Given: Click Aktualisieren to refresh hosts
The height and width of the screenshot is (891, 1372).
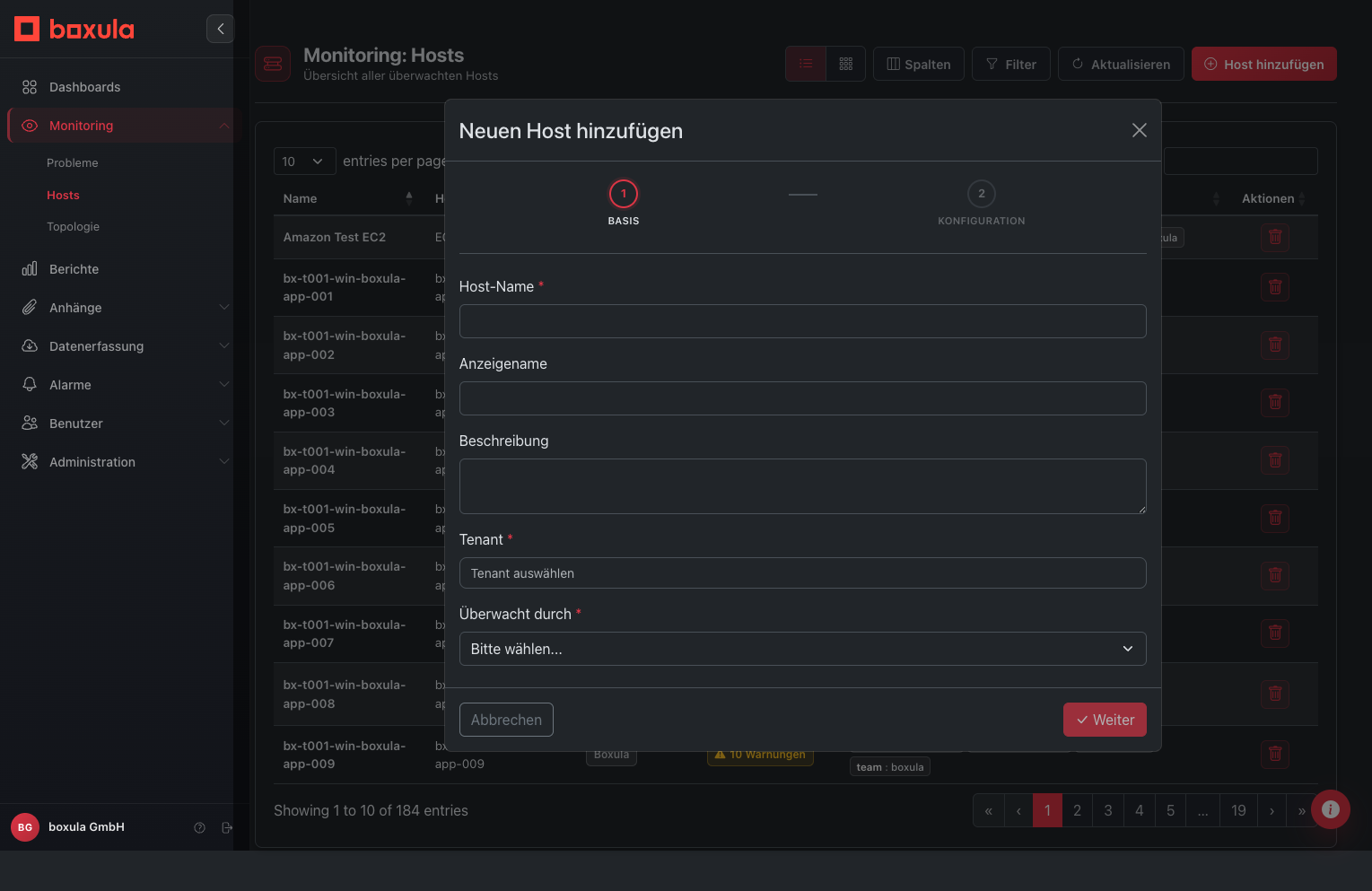Looking at the screenshot, I should coord(1122,64).
